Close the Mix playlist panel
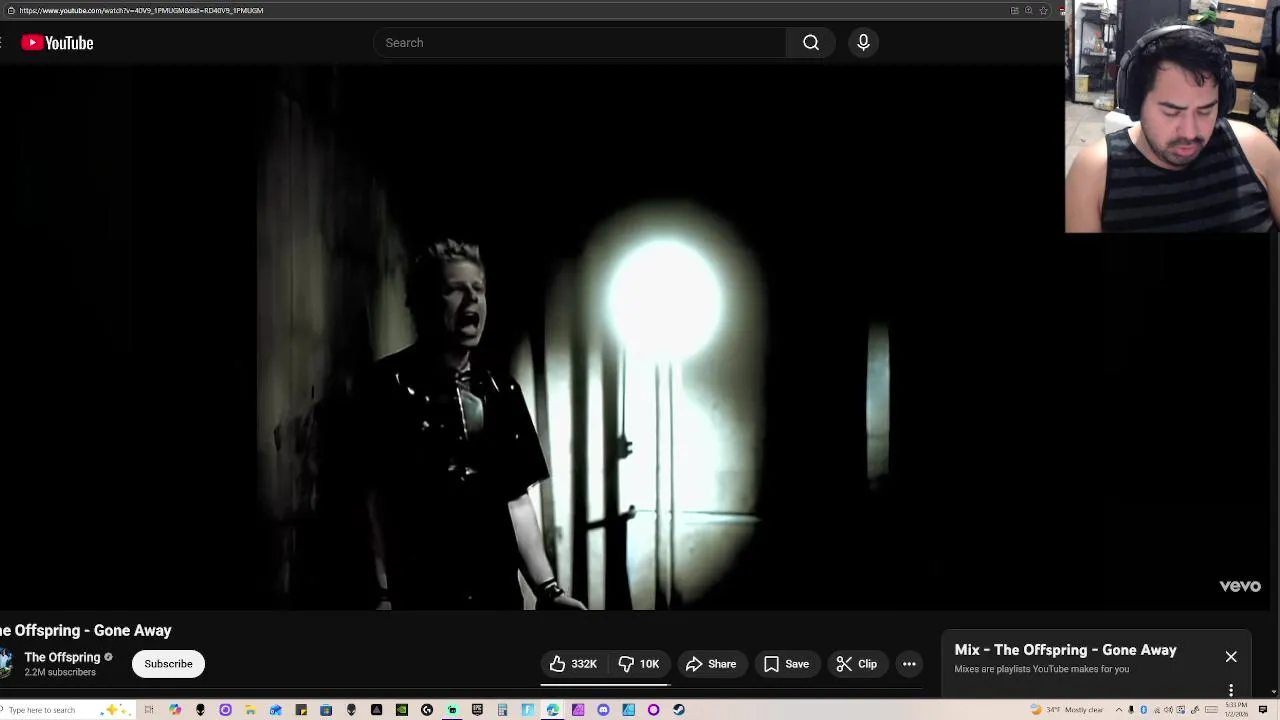The image size is (1280, 720). click(x=1231, y=657)
